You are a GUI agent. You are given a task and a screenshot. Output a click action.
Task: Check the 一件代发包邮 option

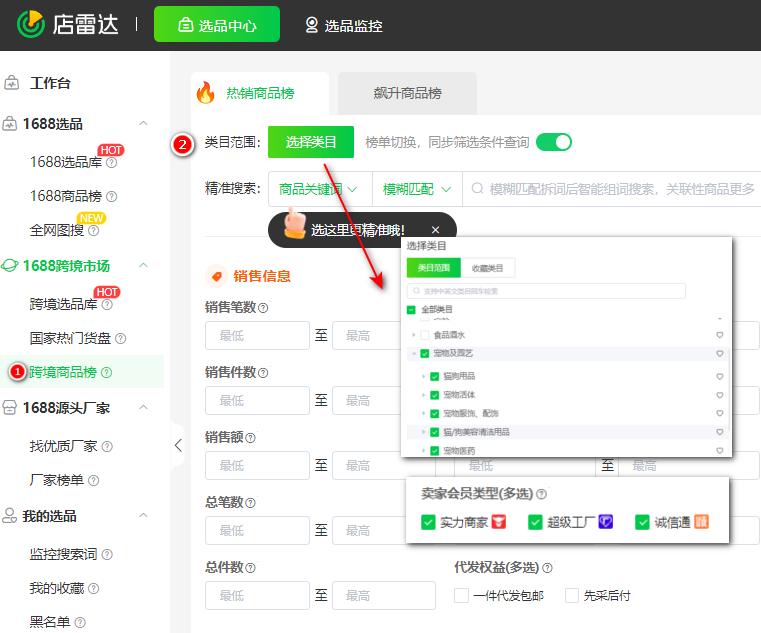coord(462,596)
